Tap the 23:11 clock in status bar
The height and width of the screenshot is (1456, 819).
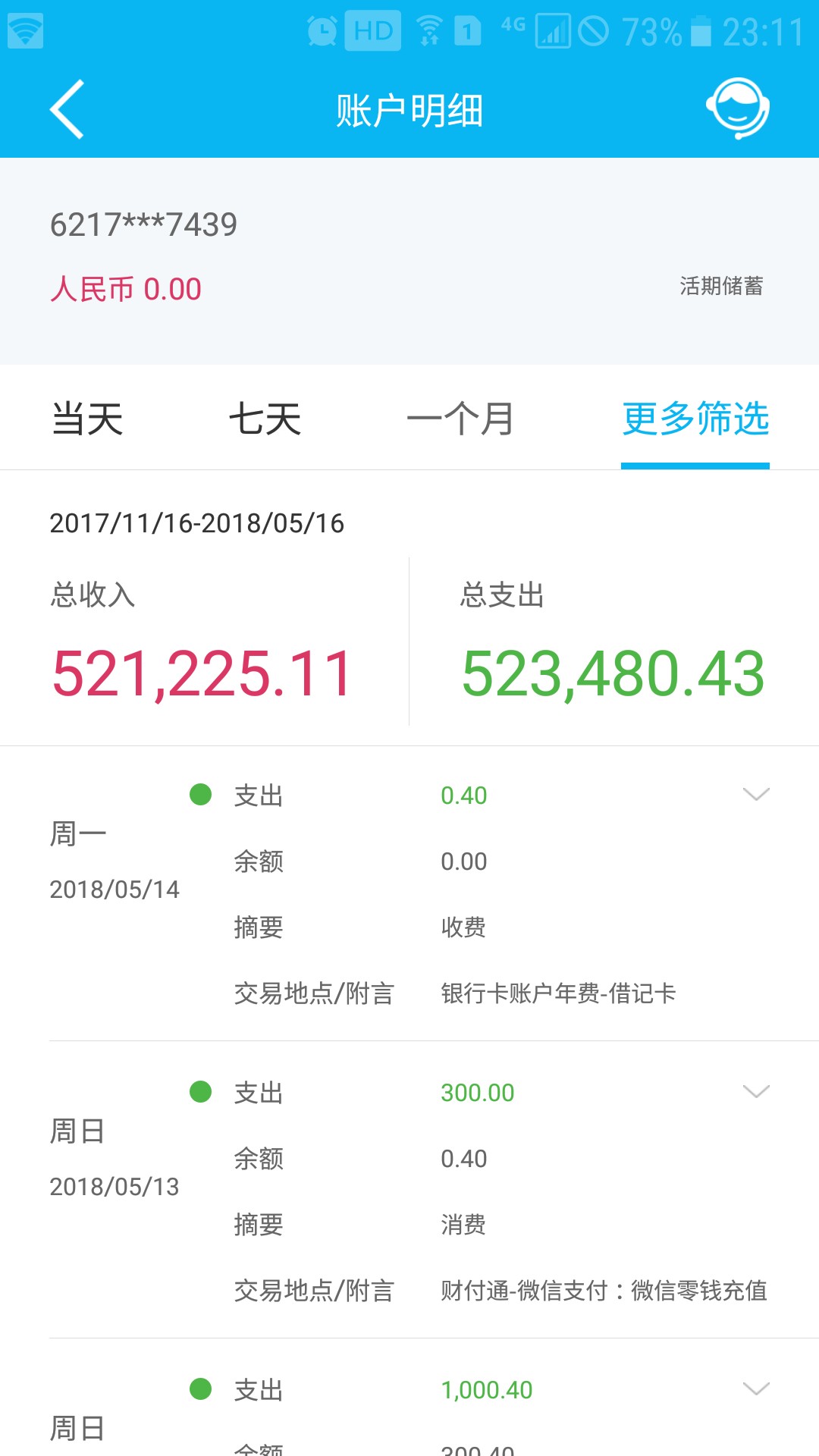(763, 32)
